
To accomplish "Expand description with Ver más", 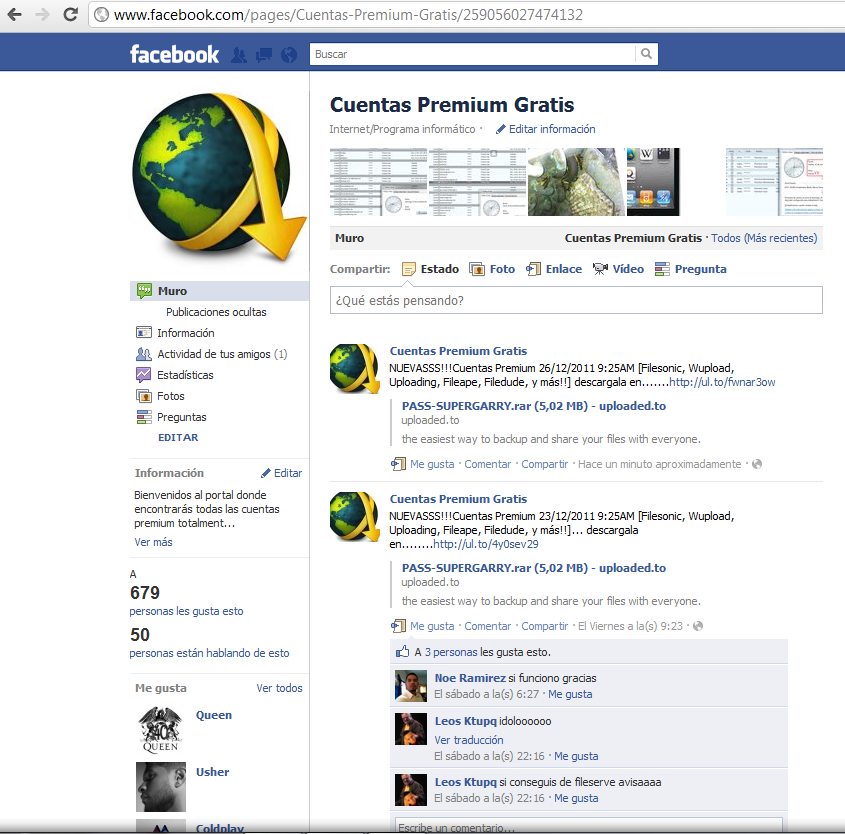I will [x=153, y=542].
